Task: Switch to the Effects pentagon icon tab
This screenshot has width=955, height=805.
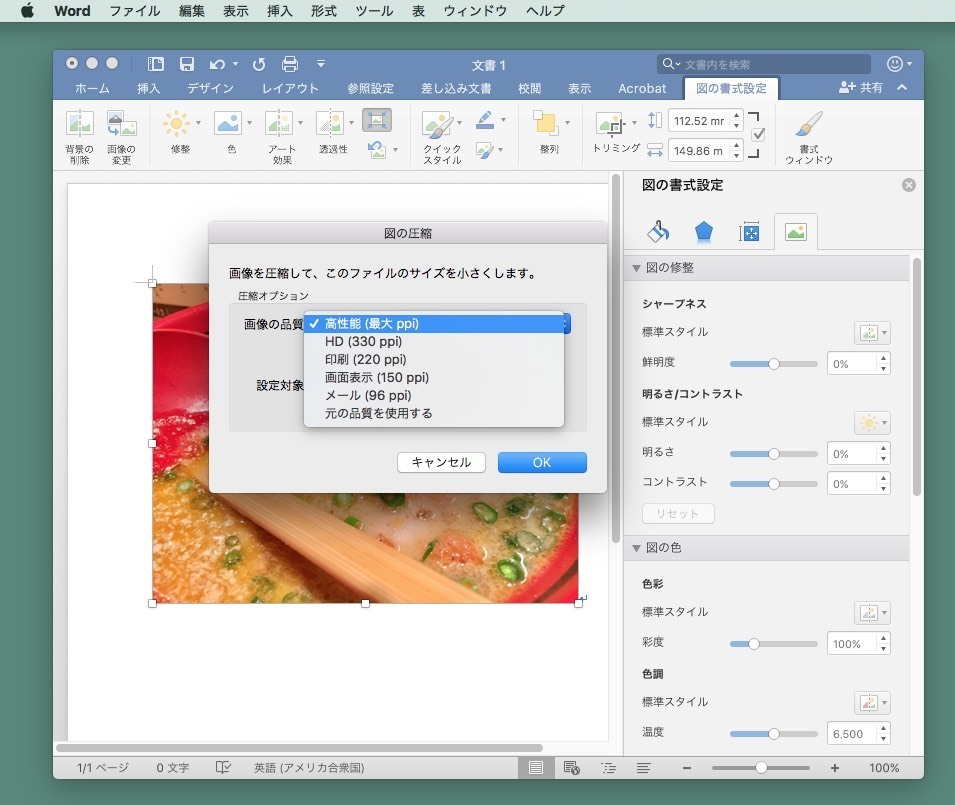Action: (704, 232)
